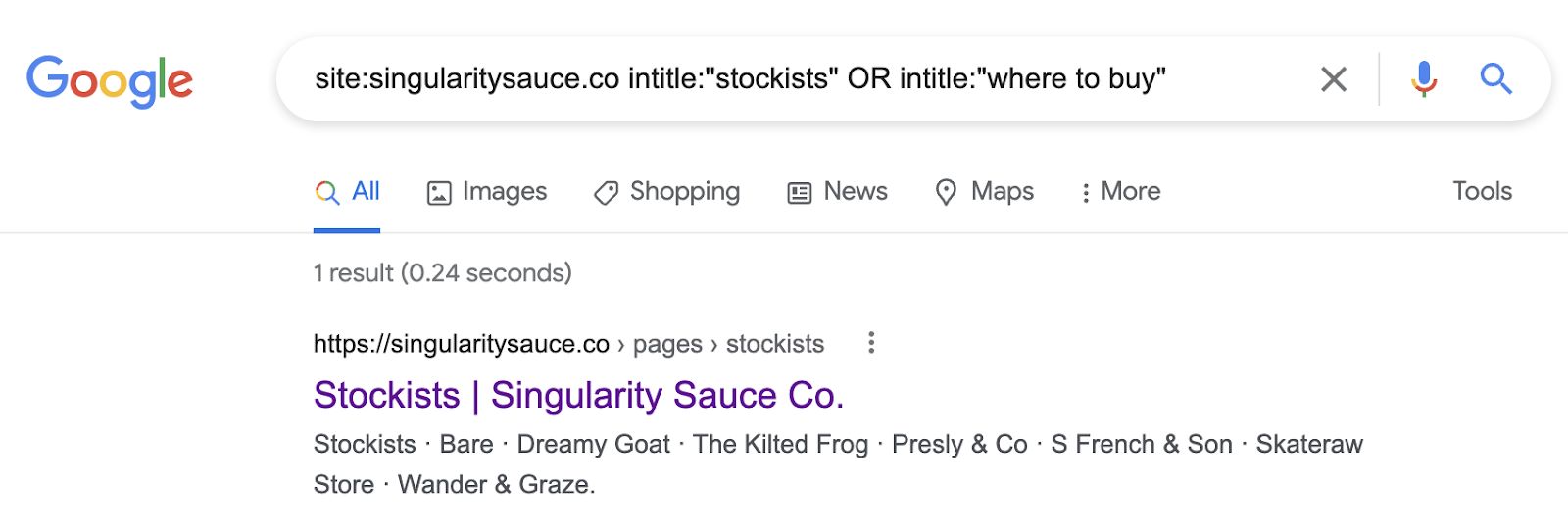Click the blue magnifier search button
1568x530 pixels.
pyautogui.click(x=1495, y=78)
